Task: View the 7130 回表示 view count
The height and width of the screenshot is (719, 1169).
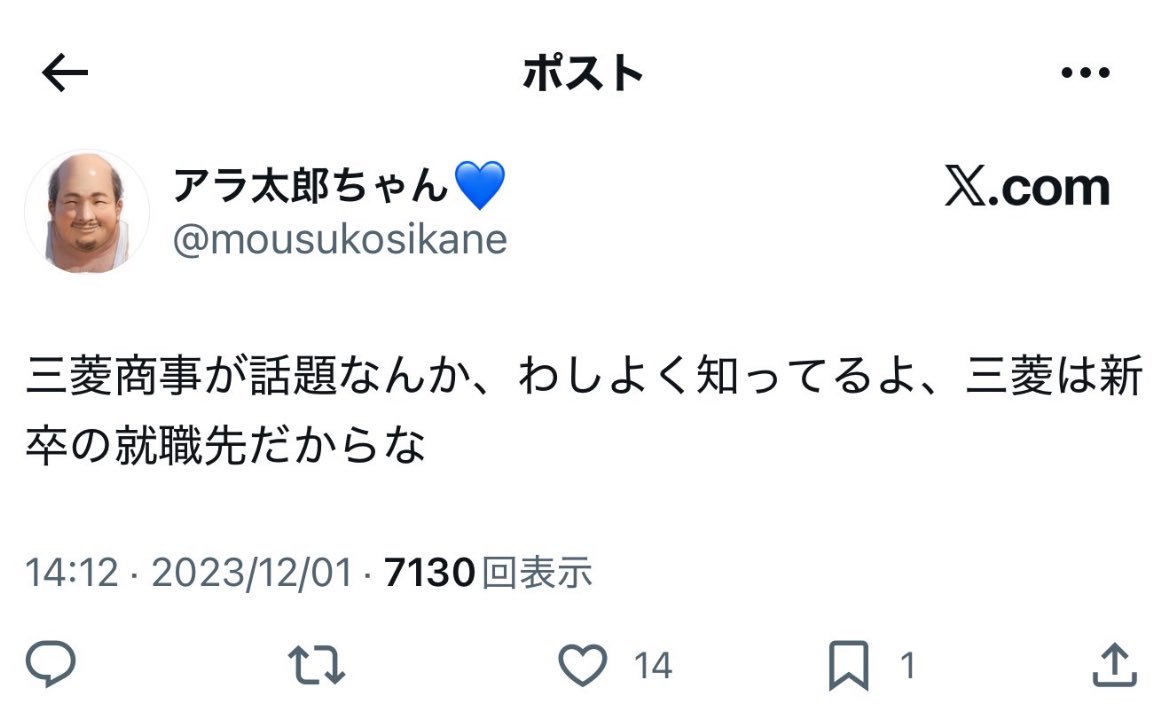Action: click(488, 573)
